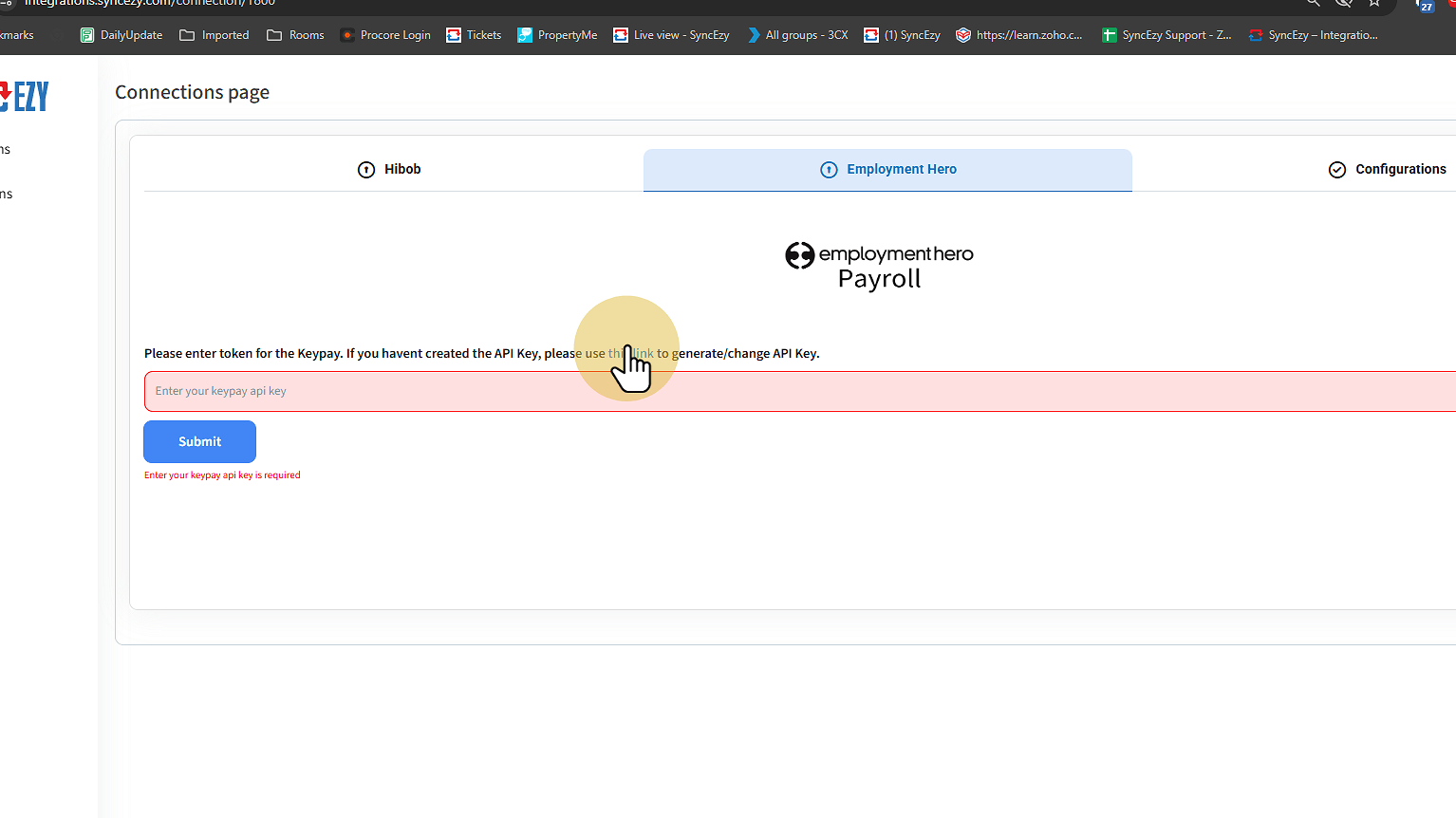The width and height of the screenshot is (1456, 818).
Task: Go to the Configurations tab
Action: [x=1388, y=169]
